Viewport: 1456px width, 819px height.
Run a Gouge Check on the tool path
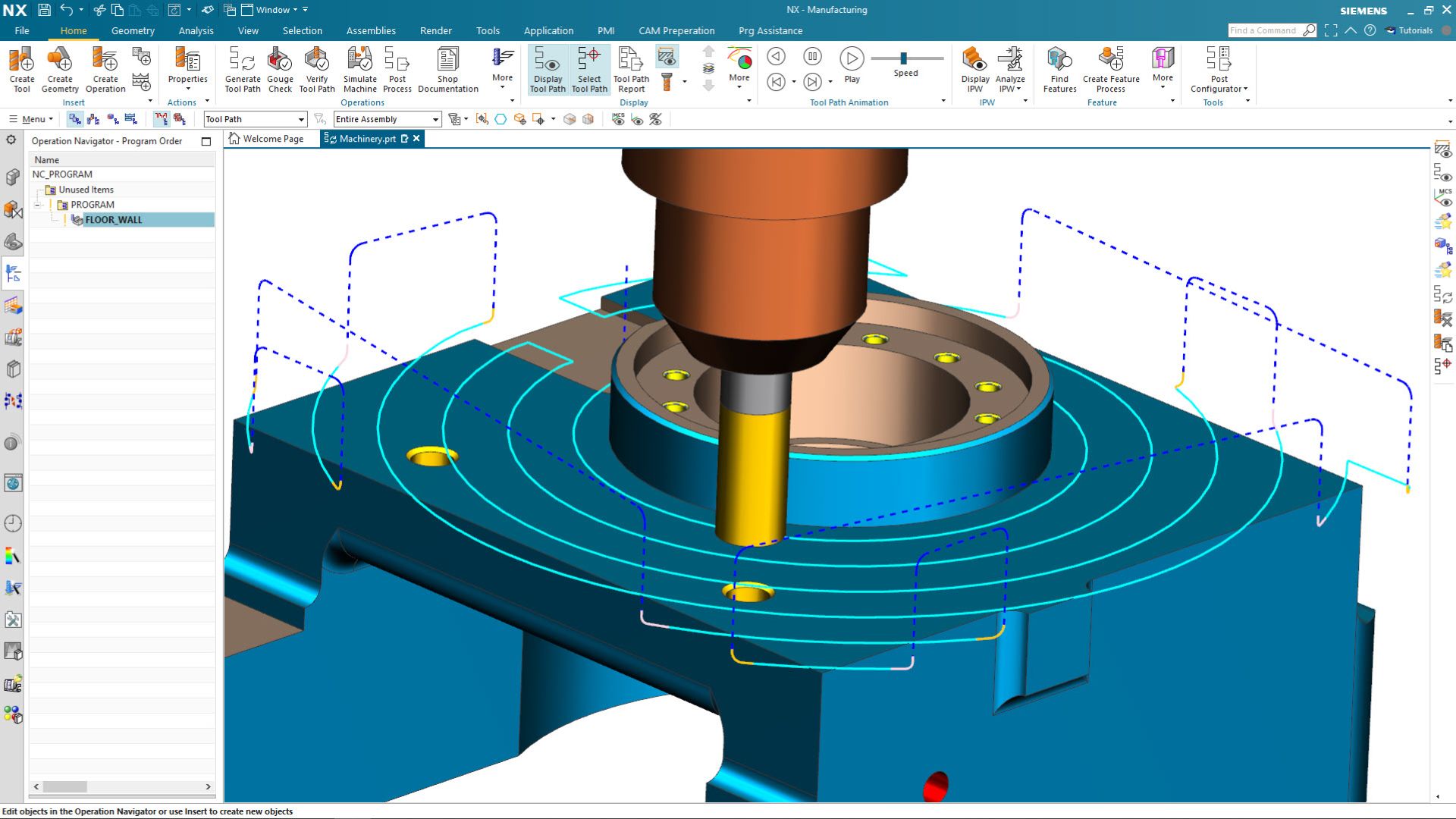(280, 68)
